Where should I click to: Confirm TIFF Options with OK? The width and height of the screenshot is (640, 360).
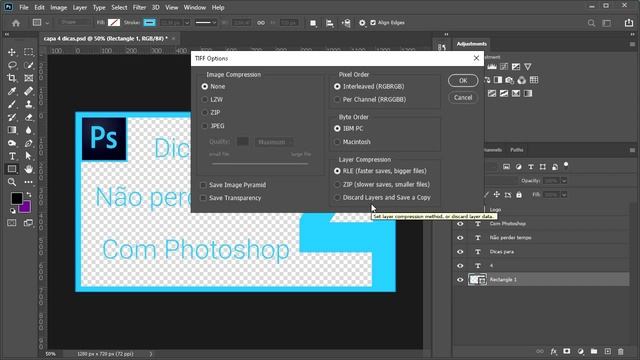click(x=463, y=80)
